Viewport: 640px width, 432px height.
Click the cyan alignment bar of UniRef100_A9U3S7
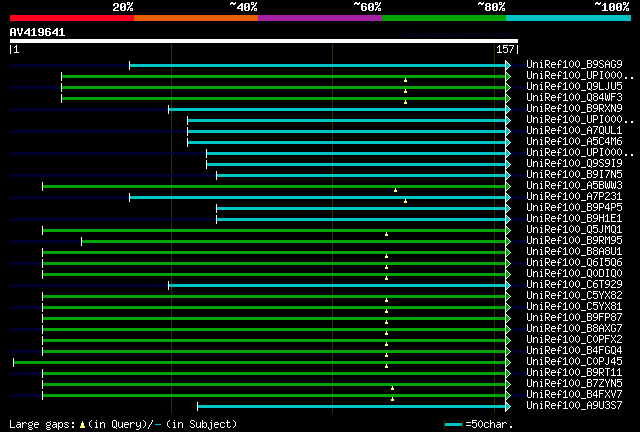pos(351,407)
